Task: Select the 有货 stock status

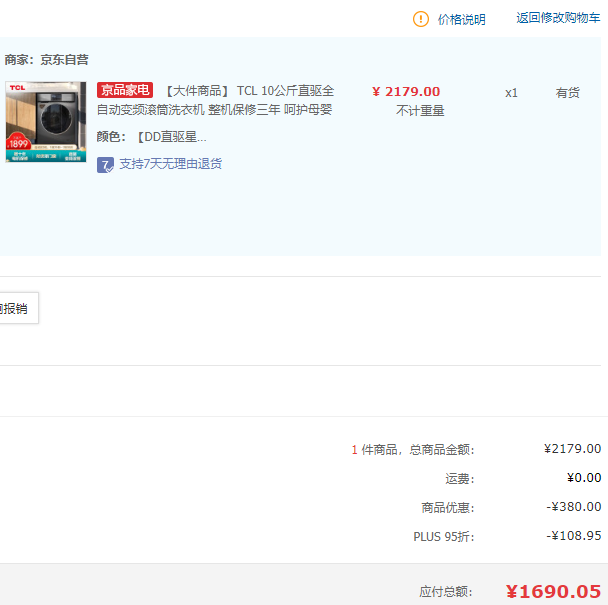Action: point(567,93)
